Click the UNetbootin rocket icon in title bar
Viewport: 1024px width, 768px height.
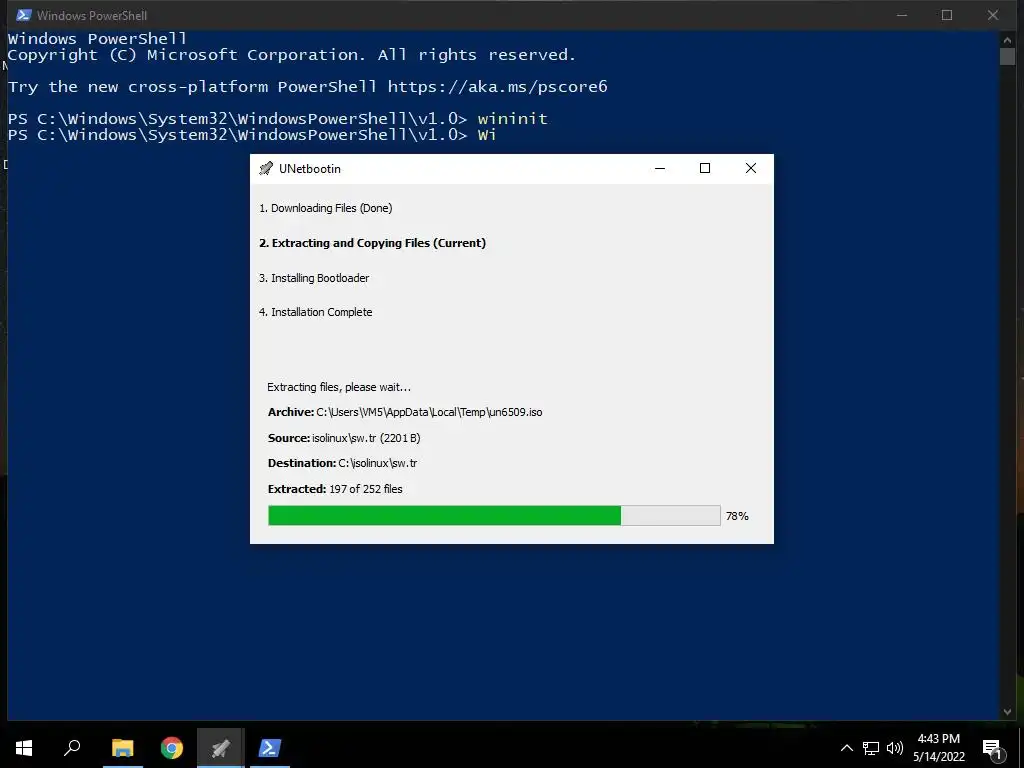[x=266, y=168]
